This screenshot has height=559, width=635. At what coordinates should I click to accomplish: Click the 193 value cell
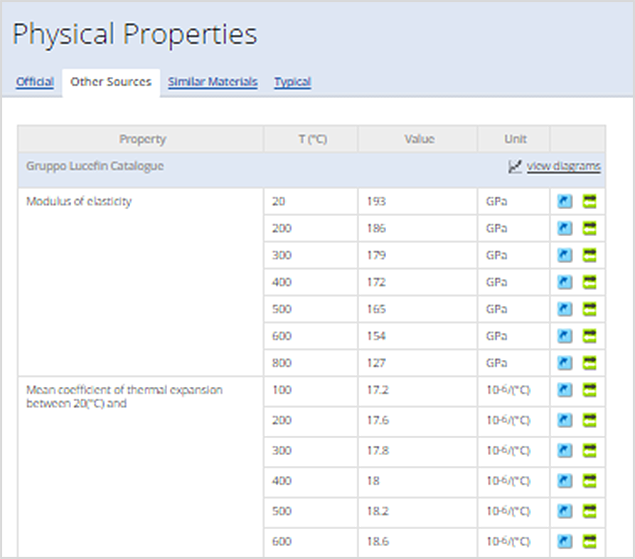418,201
